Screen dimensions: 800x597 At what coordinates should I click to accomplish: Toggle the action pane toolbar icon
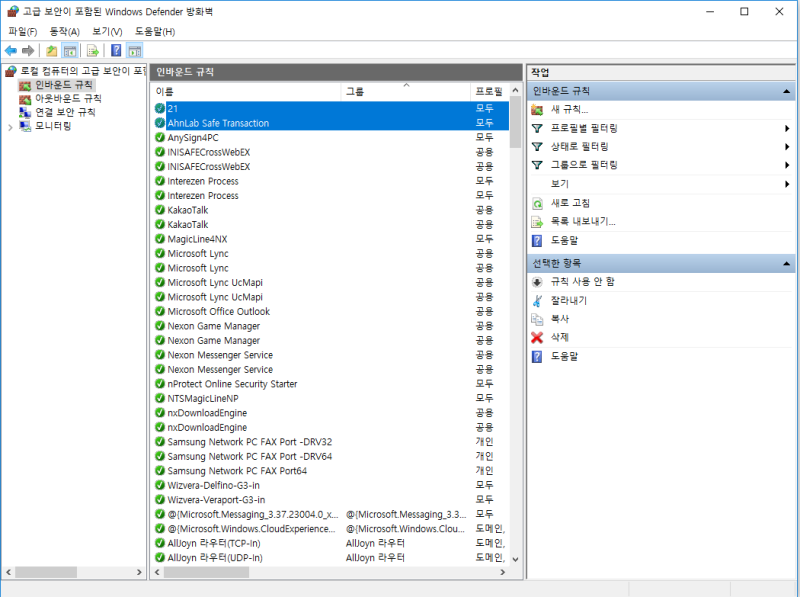tap(135, 51)
